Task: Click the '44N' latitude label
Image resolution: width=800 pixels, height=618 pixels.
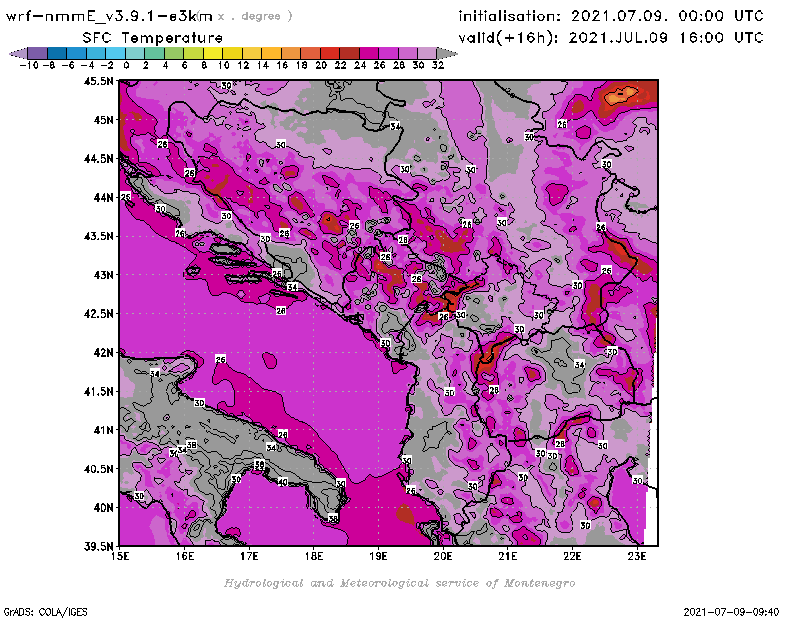Action: point(103,197)
